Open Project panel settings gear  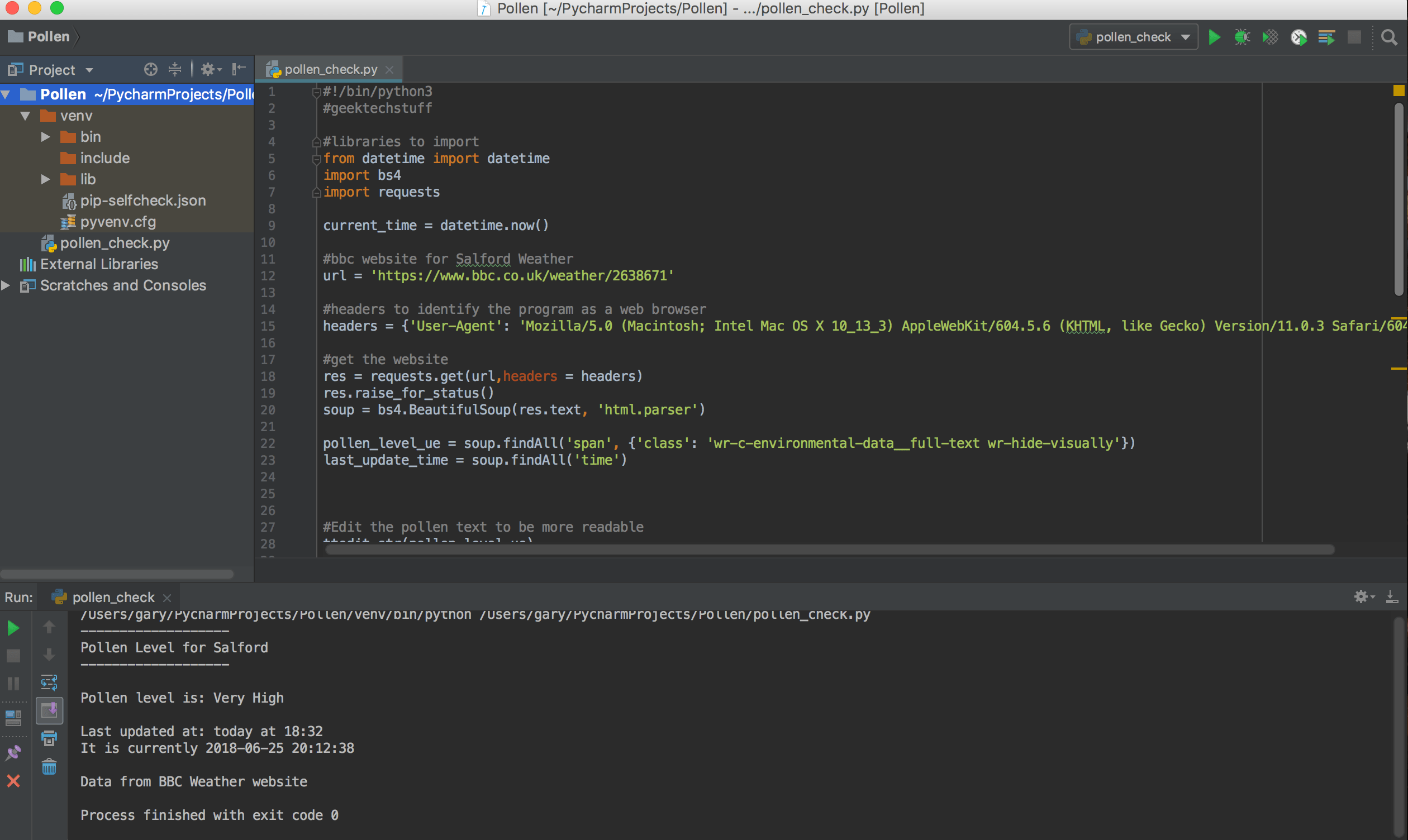pyautogui.click(x=208, y=69)
